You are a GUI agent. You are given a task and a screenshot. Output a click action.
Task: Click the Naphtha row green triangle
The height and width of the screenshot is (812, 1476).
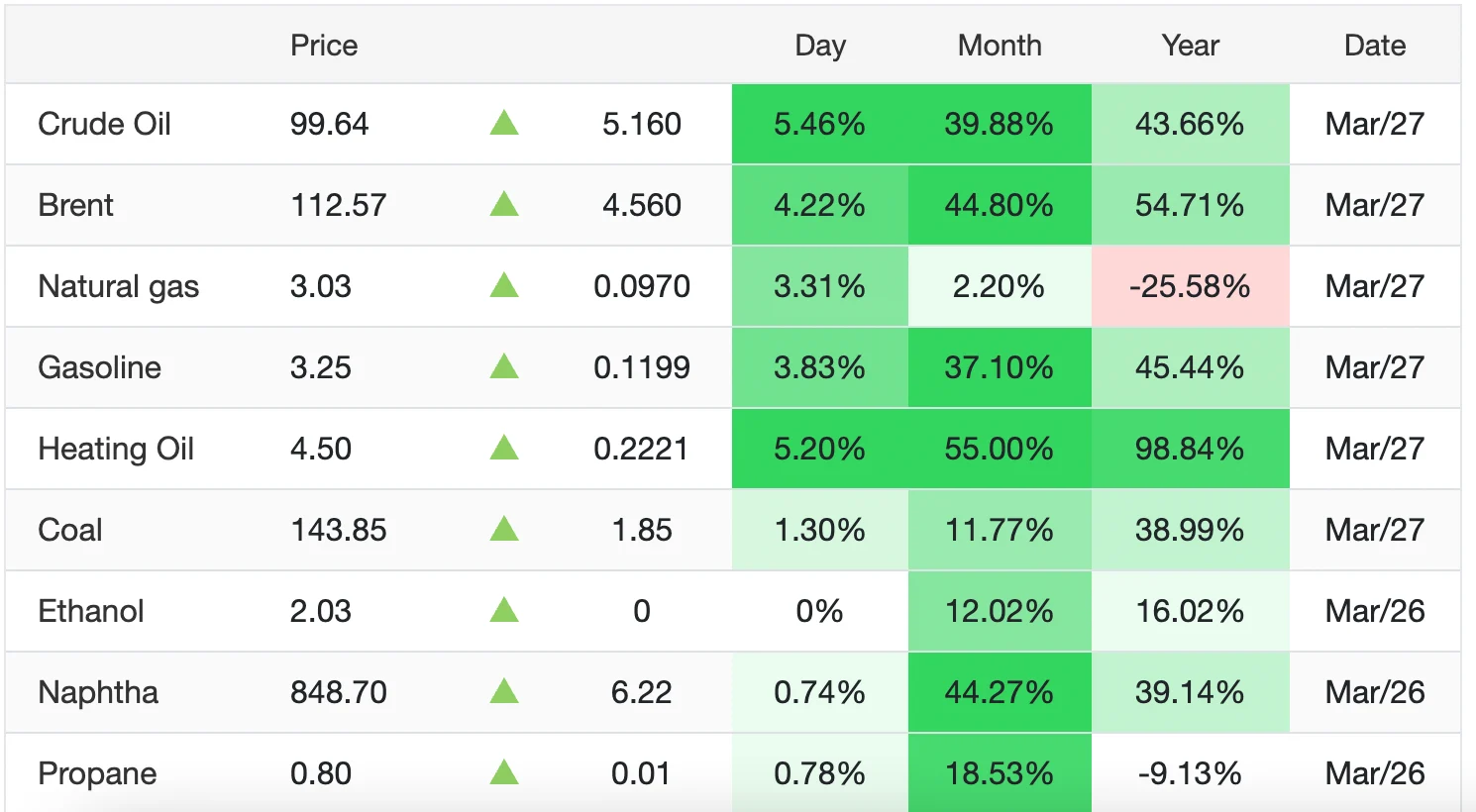pyautogui.click(x=504, y=692)
